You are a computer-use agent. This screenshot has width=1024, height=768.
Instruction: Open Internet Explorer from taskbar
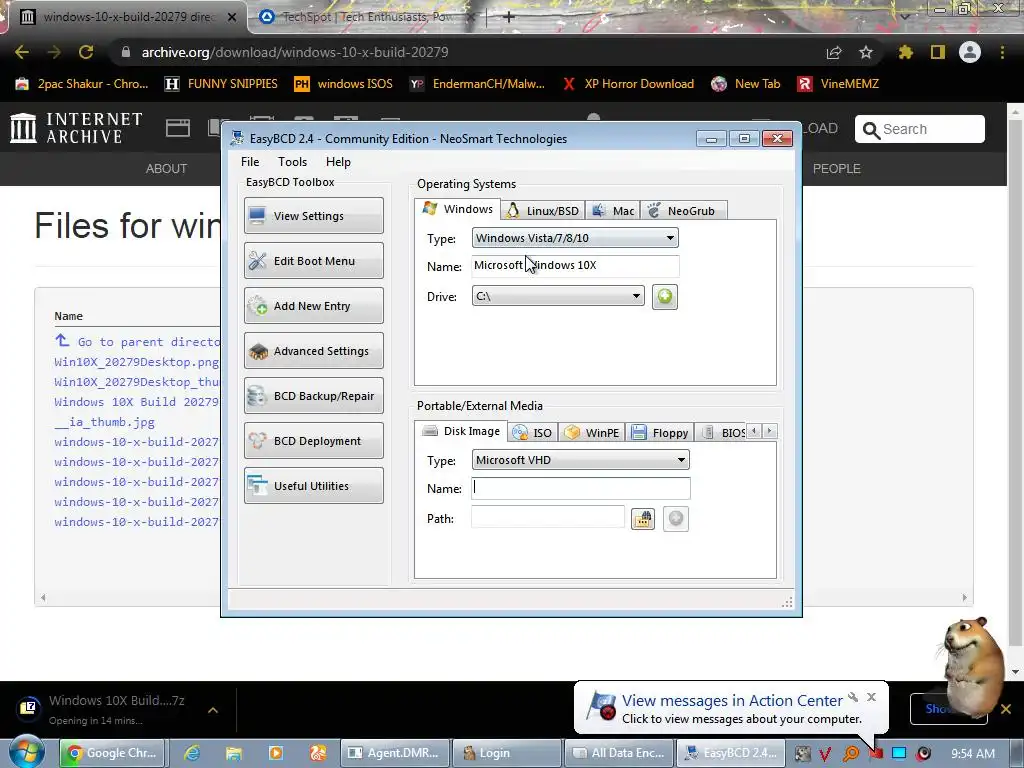point(192,752)
